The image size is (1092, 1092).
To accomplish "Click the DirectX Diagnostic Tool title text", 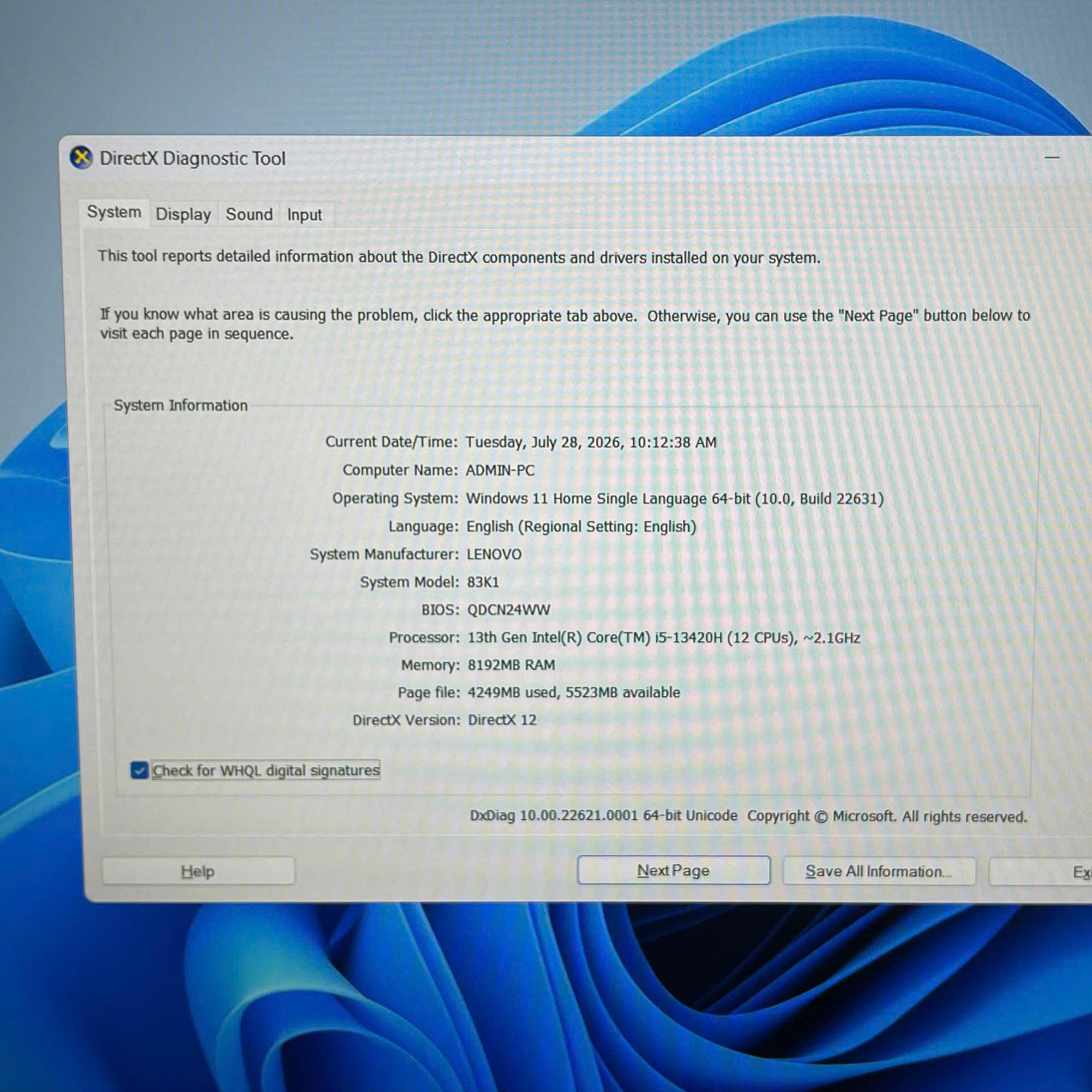I will coord(193,158).
